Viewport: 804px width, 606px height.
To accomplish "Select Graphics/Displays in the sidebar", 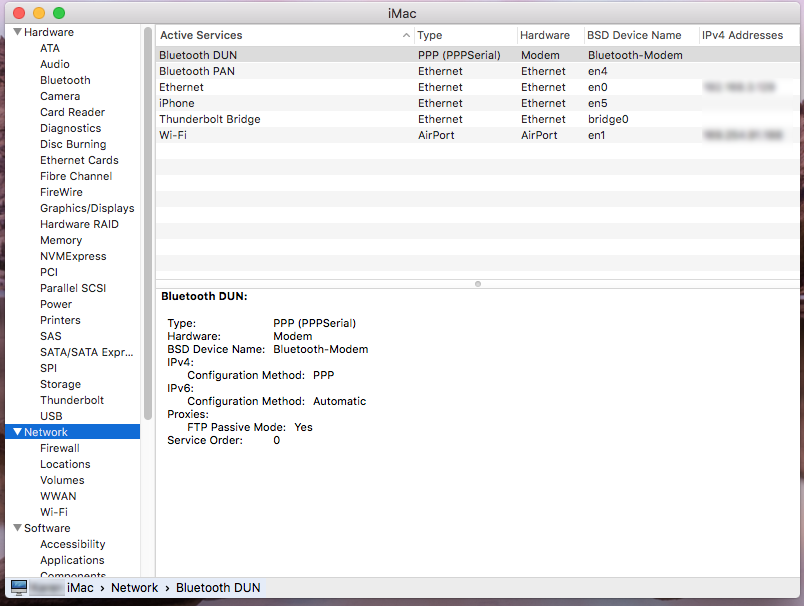I will (x=87, y=207).
